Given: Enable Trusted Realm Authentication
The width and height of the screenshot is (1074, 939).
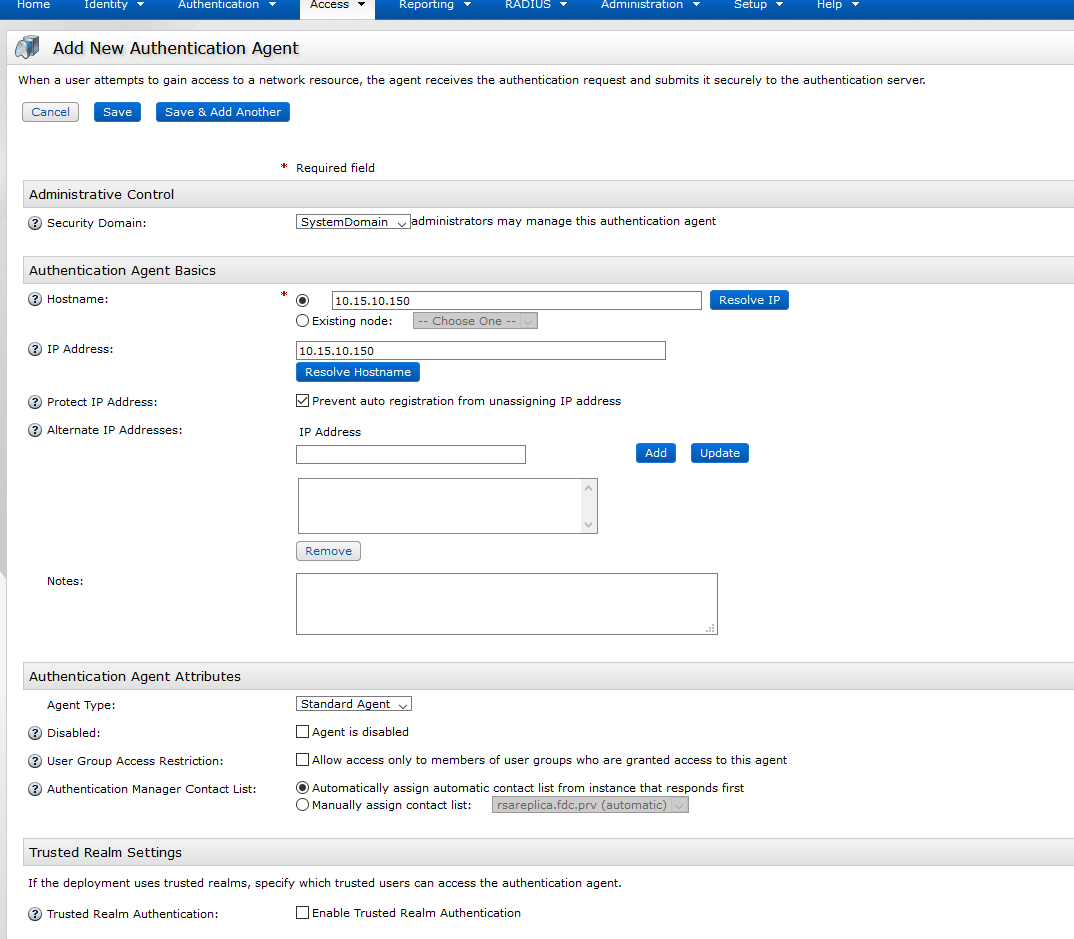Looking at the screenshot, I should [x=302, y=912].
